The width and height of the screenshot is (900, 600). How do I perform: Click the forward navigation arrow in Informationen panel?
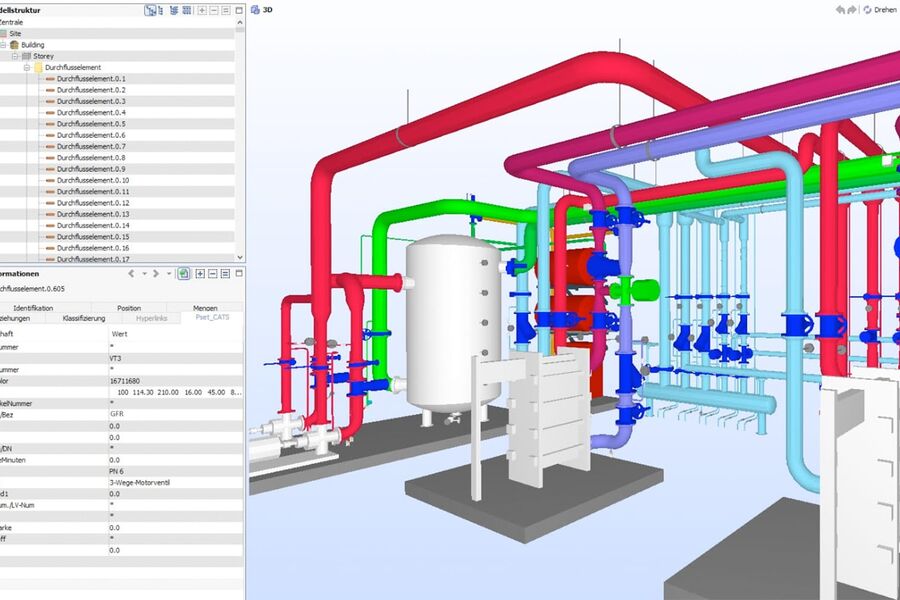(x=156, y=273)
